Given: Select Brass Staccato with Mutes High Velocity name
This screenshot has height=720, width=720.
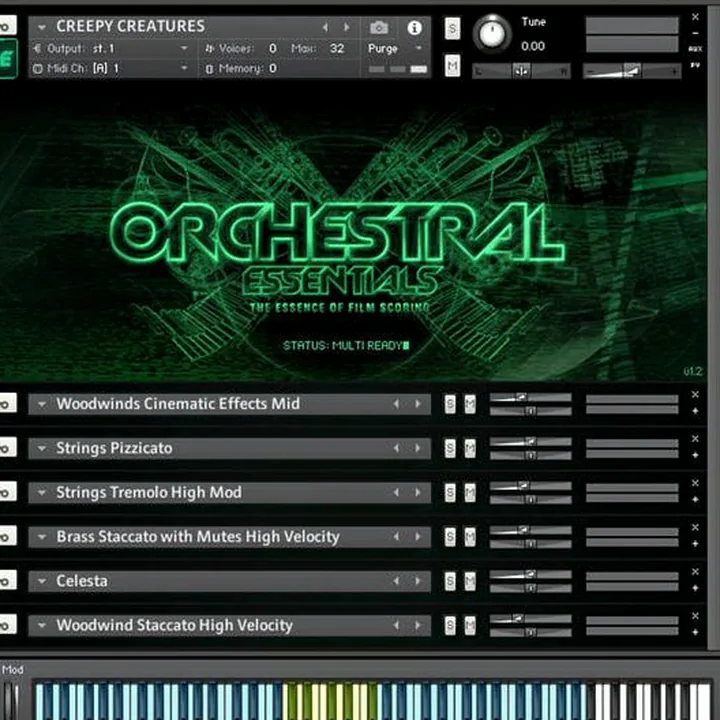Looking at the screenshot, I should point(198,536).
